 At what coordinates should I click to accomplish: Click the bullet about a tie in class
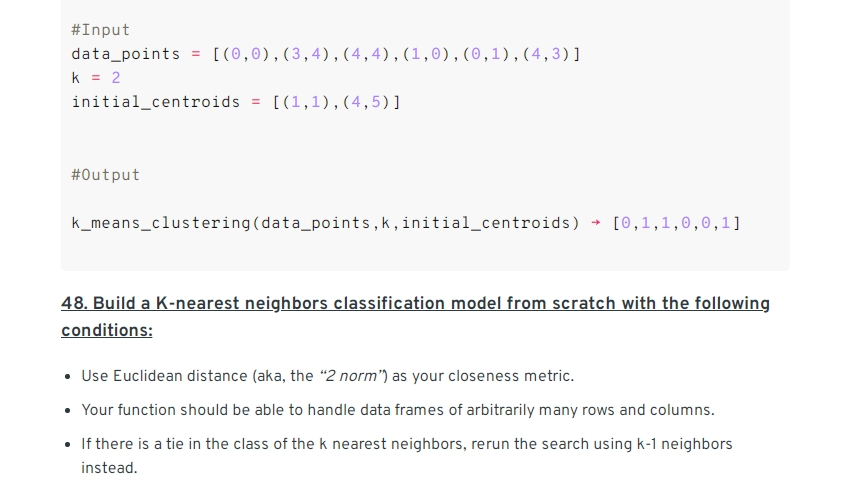click(x=407, y=455)
